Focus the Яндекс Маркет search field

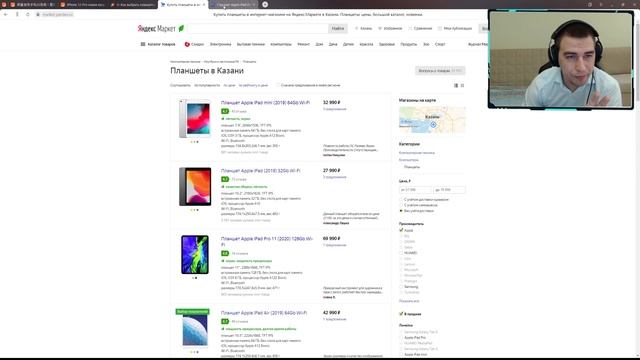pos(258,29)
